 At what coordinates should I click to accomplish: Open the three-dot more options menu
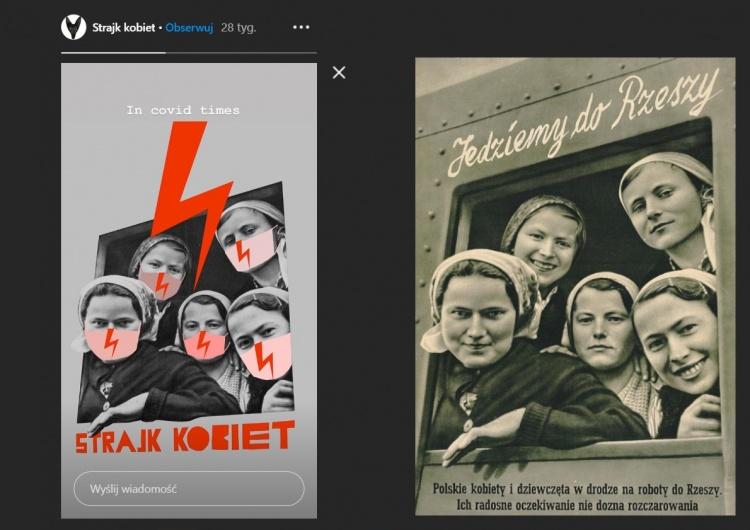point(301,27)
